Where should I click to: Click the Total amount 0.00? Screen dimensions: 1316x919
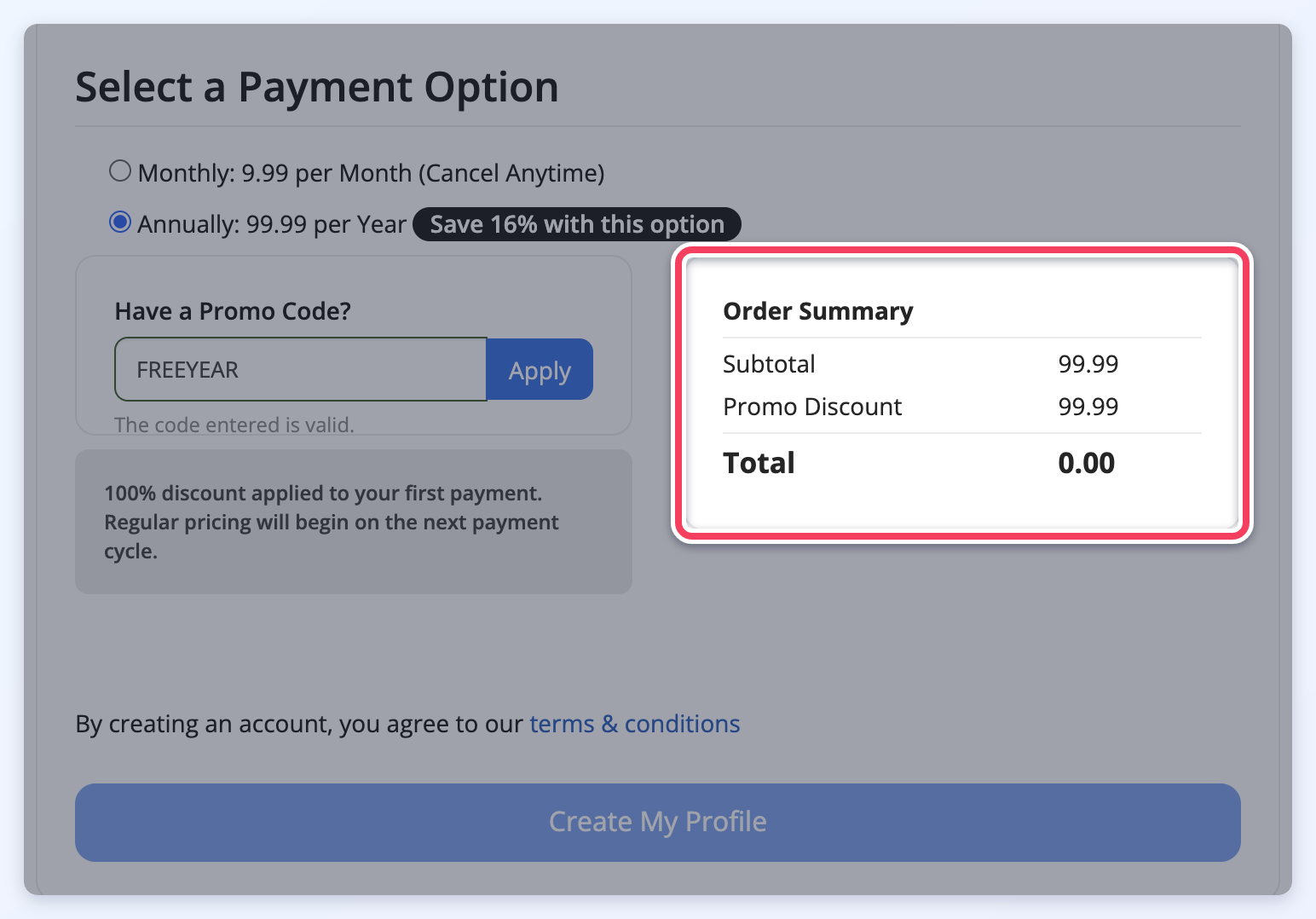click(x=1087, y=463)
